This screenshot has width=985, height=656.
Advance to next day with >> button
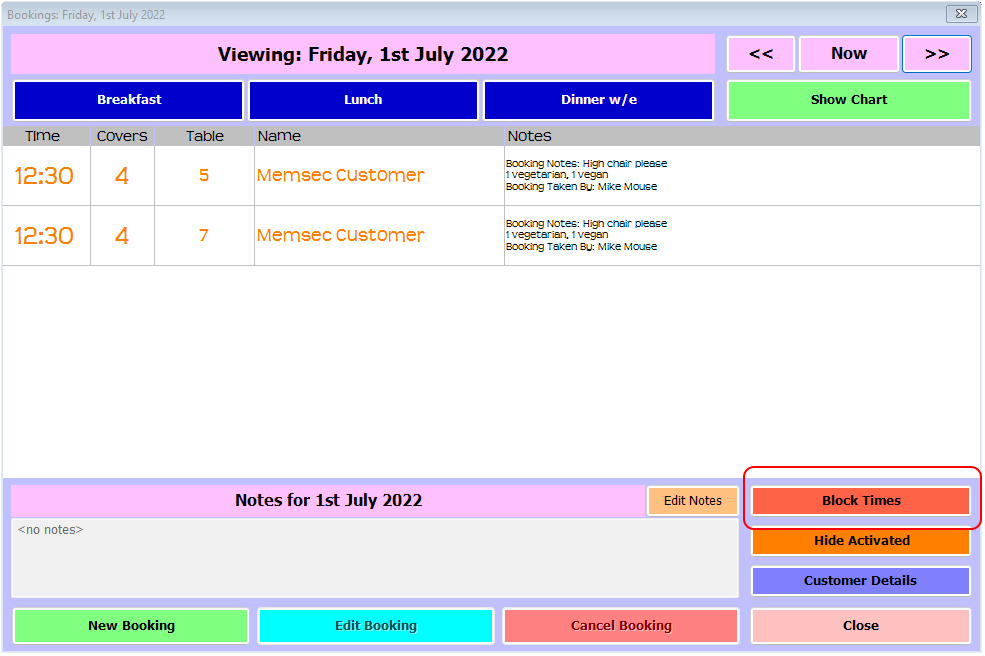click(x=936, y=54)
